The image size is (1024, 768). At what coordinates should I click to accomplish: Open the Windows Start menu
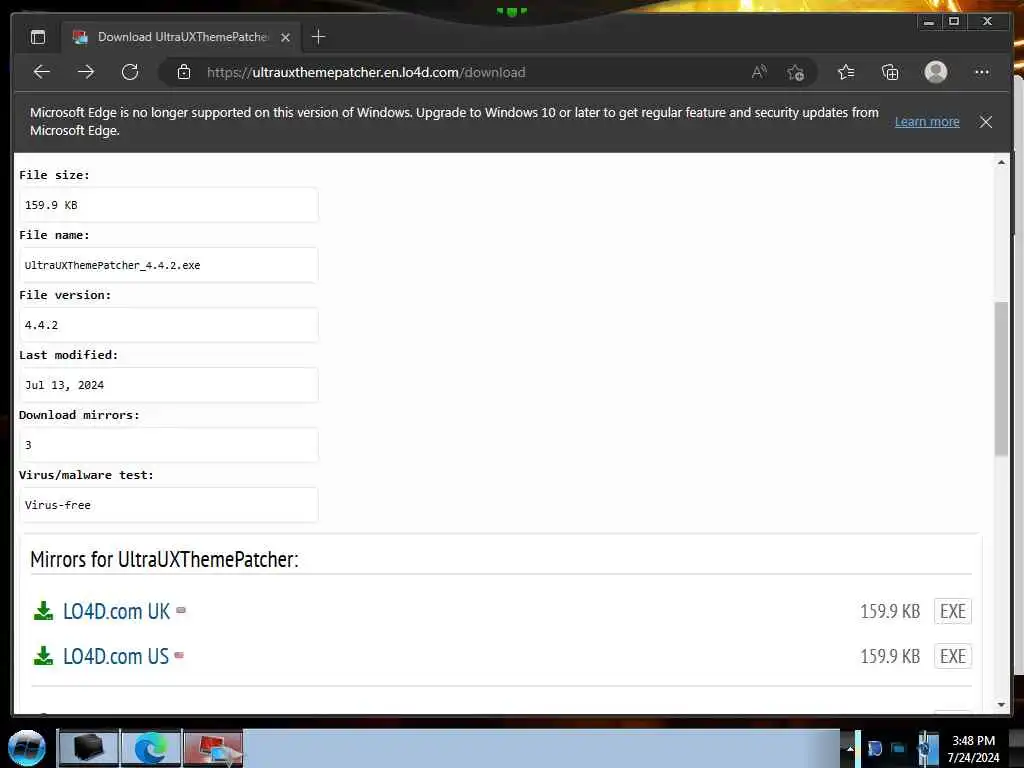(x=27, y=748)
